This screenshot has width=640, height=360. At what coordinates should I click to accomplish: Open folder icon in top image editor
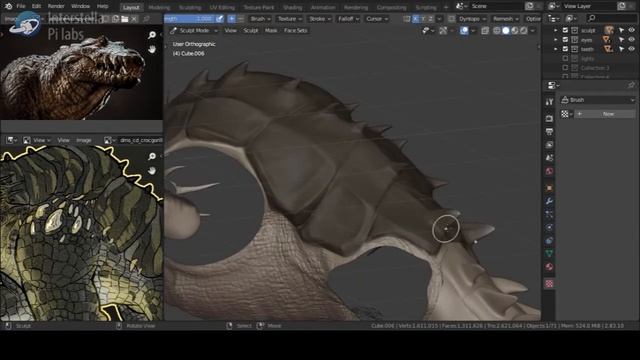pos(125,19)
